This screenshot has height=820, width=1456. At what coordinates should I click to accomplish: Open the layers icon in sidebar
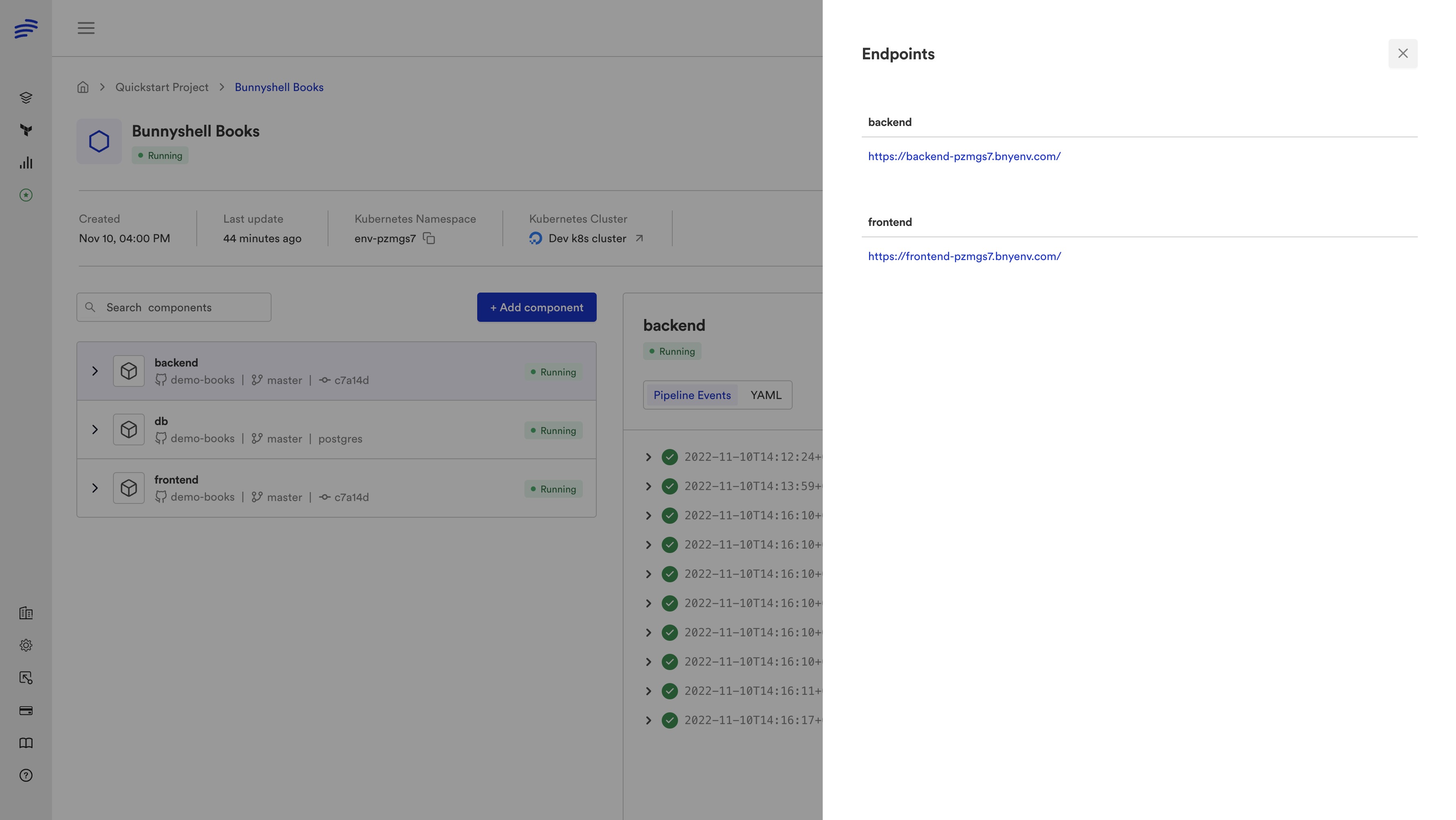pyautogui.click(x=26, y=98)
